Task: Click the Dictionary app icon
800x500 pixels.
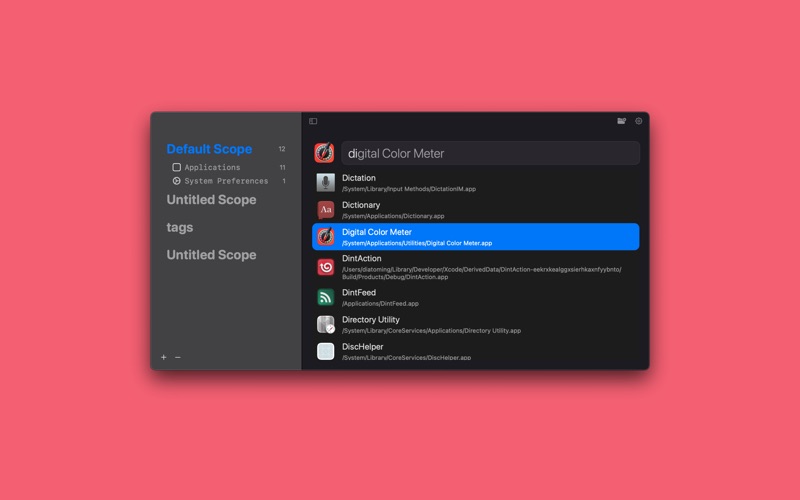Action: pos(326,209)
